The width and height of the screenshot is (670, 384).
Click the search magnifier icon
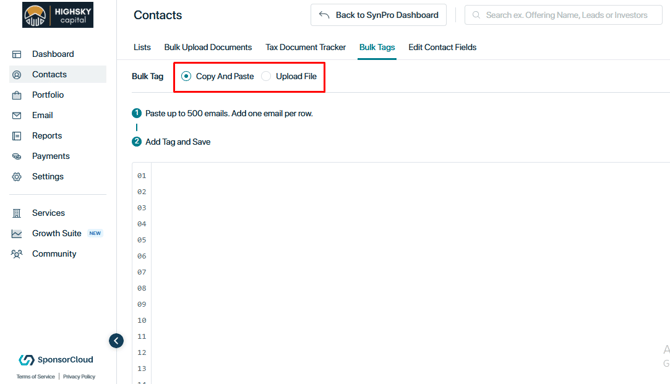(476, 15)
